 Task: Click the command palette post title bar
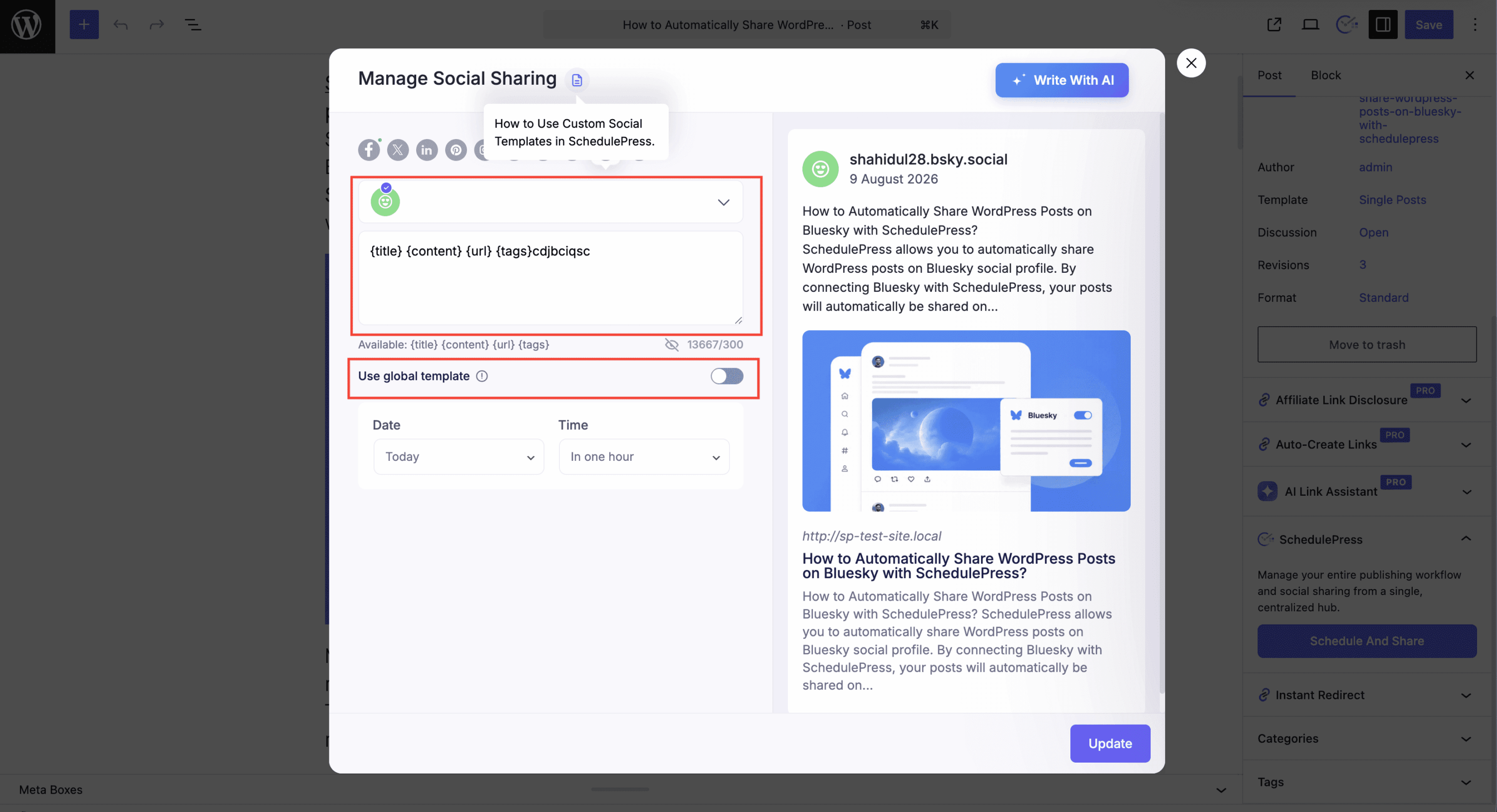[747, 24]
